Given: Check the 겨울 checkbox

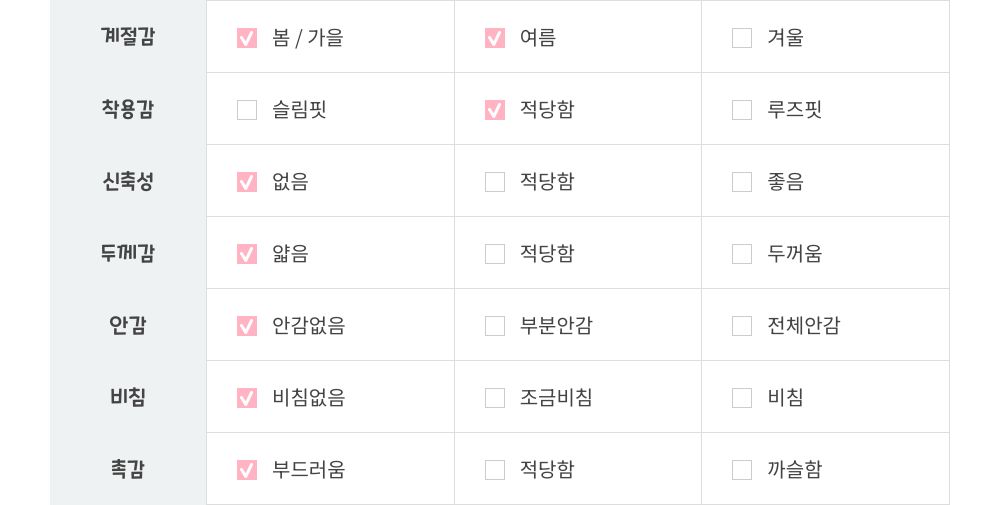Looking at the screenshot, I should coord(742,38).
